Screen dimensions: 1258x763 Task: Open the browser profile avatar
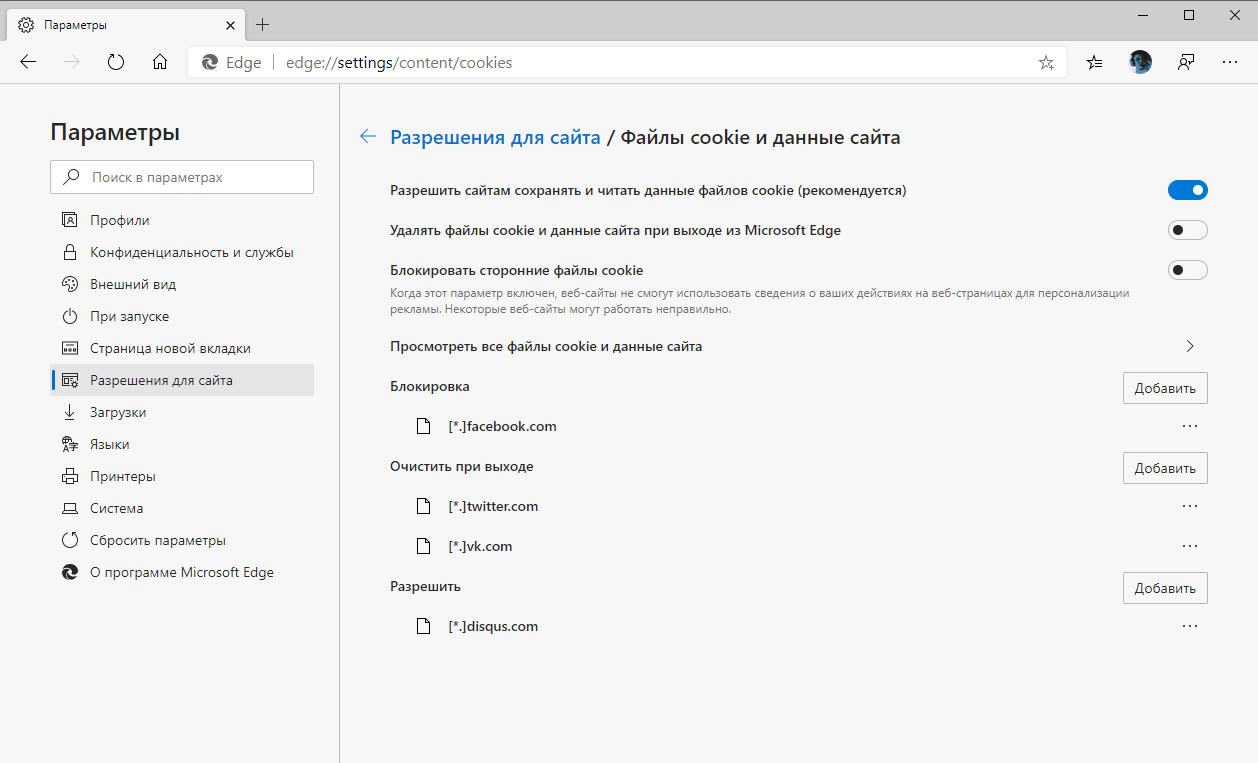(1139, 61)
